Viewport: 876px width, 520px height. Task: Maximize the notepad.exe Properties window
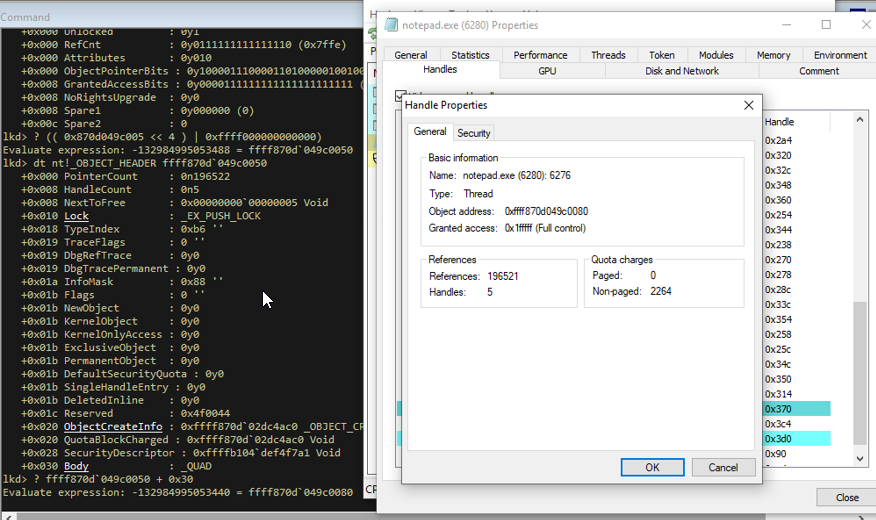click(826, 25)
